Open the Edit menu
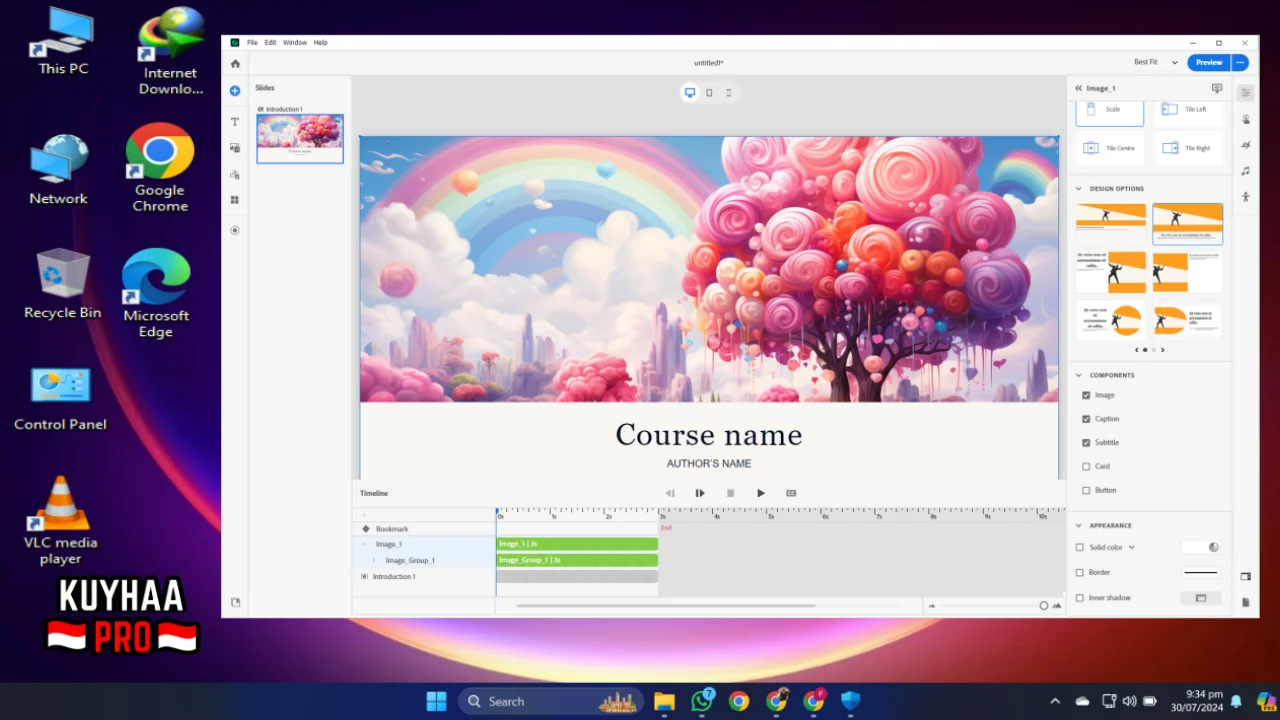1280x720 pixels. (270, 43)
